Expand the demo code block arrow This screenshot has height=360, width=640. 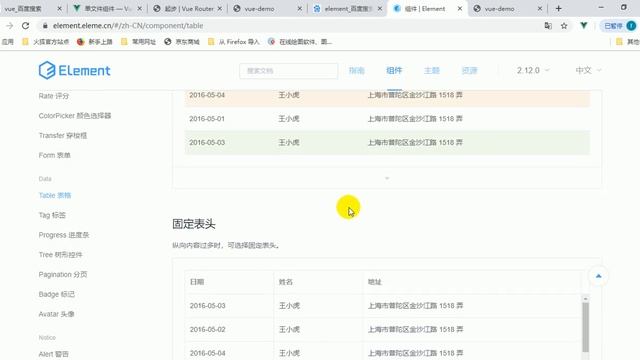pos(387,178)
